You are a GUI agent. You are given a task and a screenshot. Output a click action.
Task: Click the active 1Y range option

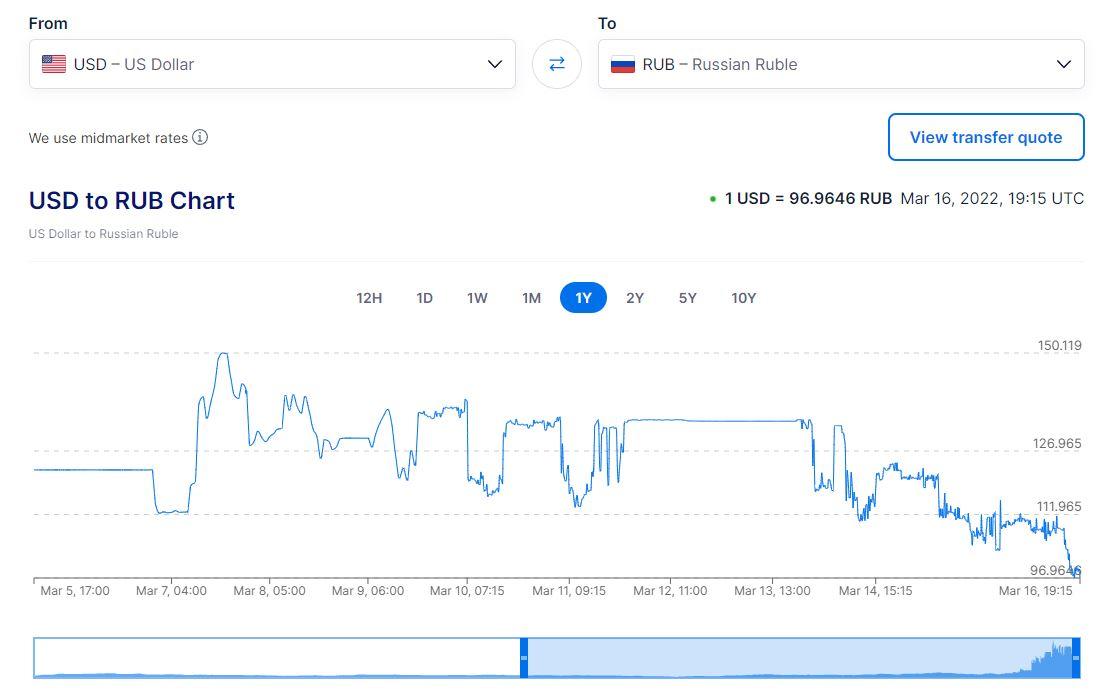583,298
